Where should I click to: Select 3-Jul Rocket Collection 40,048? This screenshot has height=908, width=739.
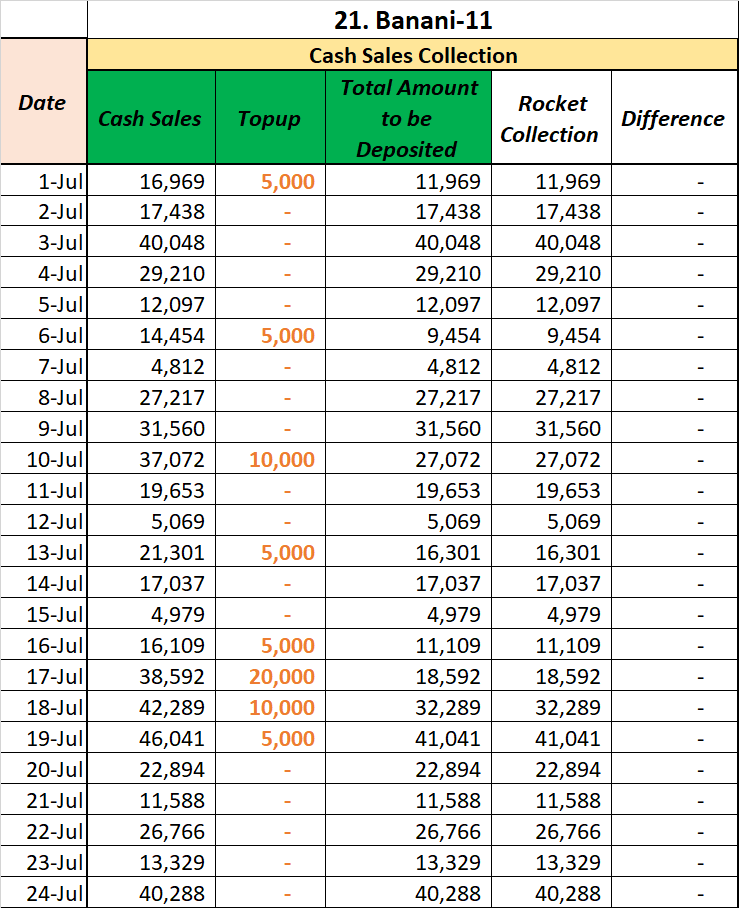551,243
